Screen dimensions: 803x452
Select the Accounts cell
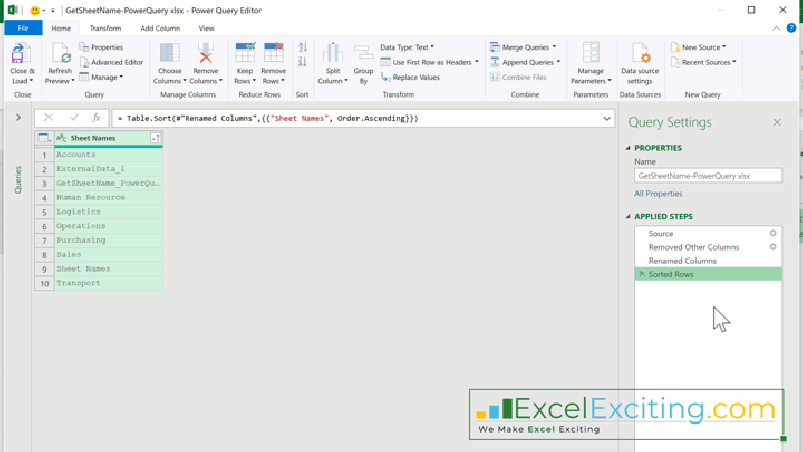pyautogui.click(x=109, y=154)
